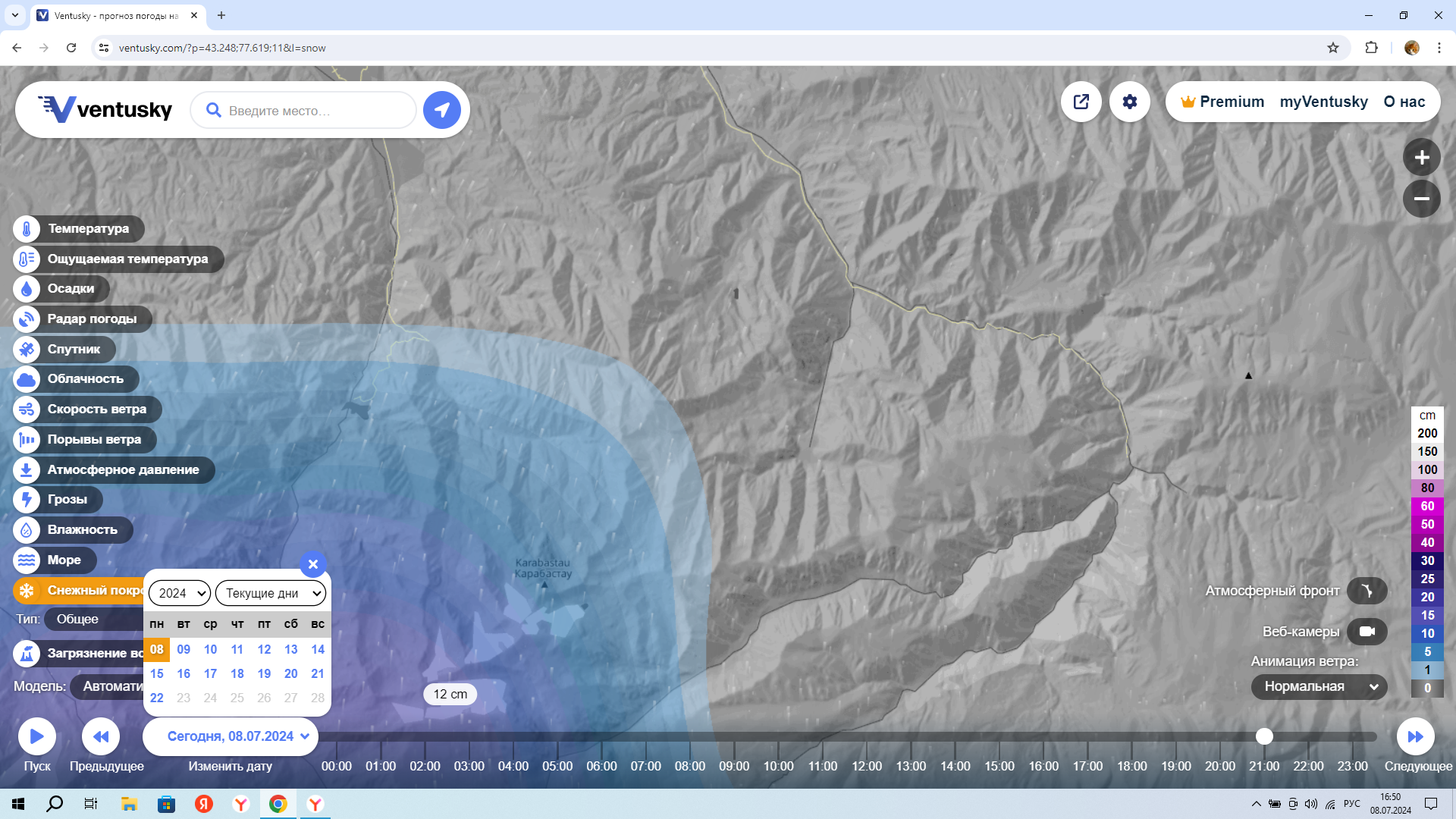Select the Humidity (Влажность) layer icon
1456x819 pixels.
click(27, 530)
